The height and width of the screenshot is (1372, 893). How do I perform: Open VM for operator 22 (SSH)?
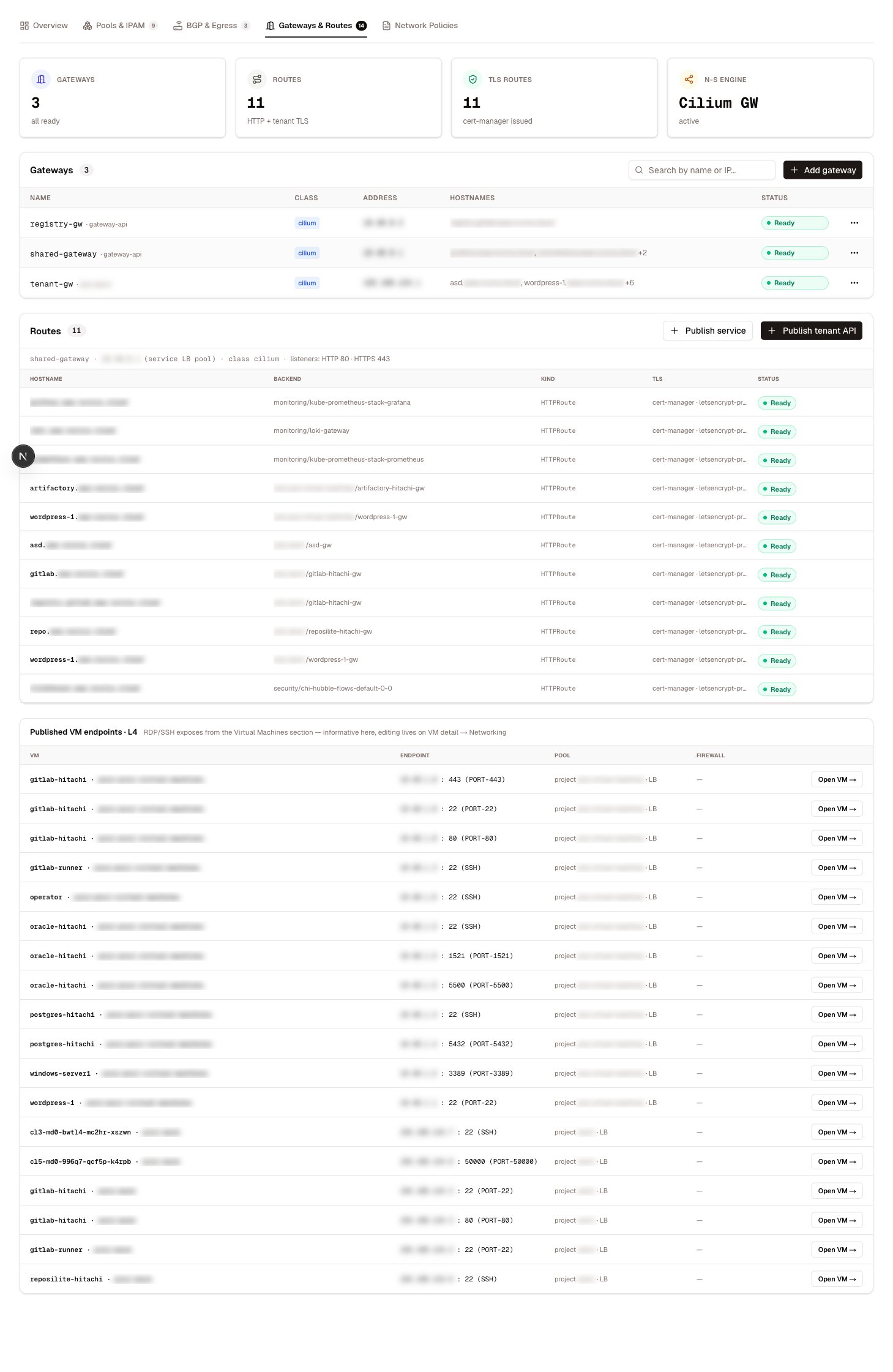837,897
